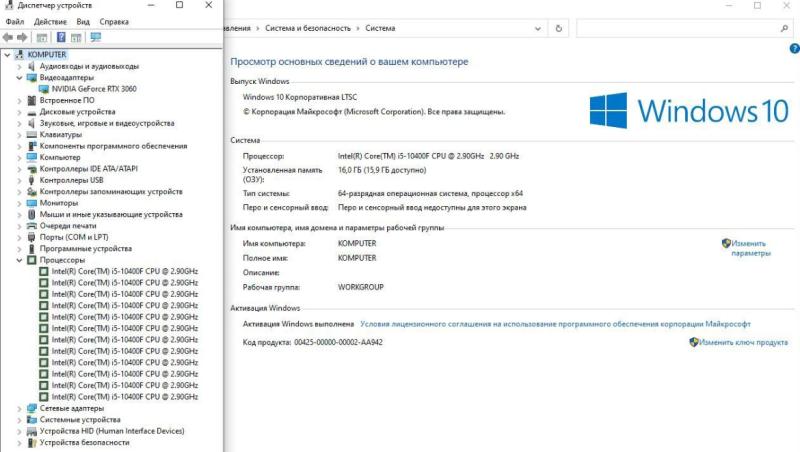
Task: Collapse the Видеоадаптеры node
Action: [19, 78]
